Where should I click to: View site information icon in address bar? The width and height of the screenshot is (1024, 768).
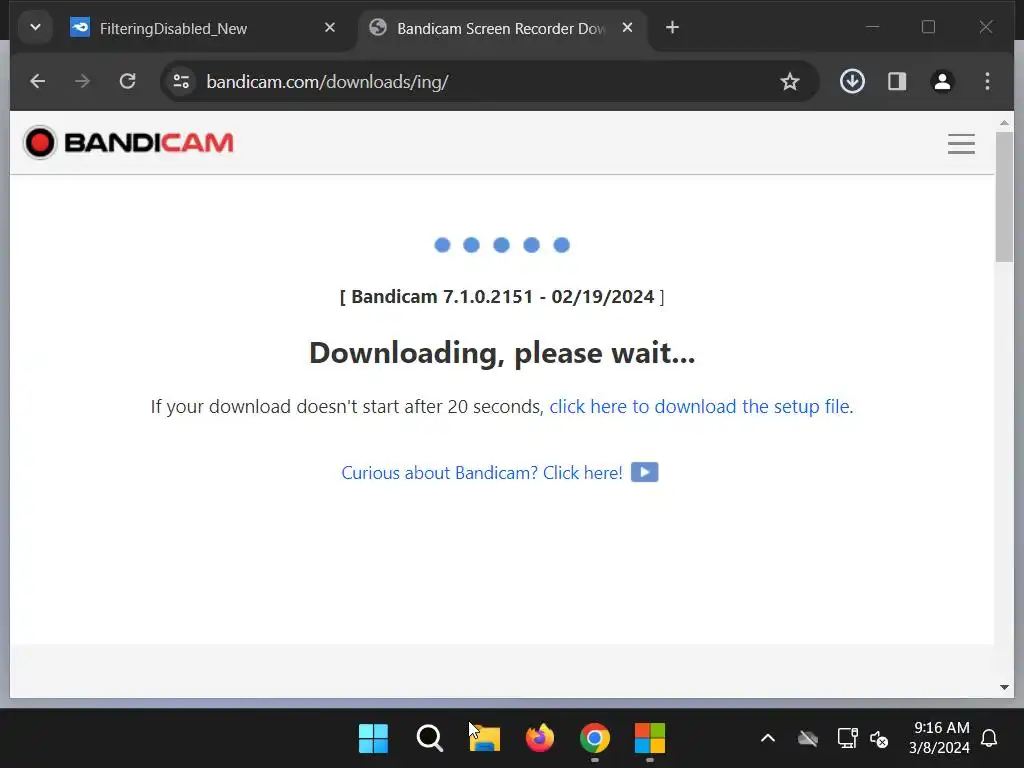[x=181, y=81]
